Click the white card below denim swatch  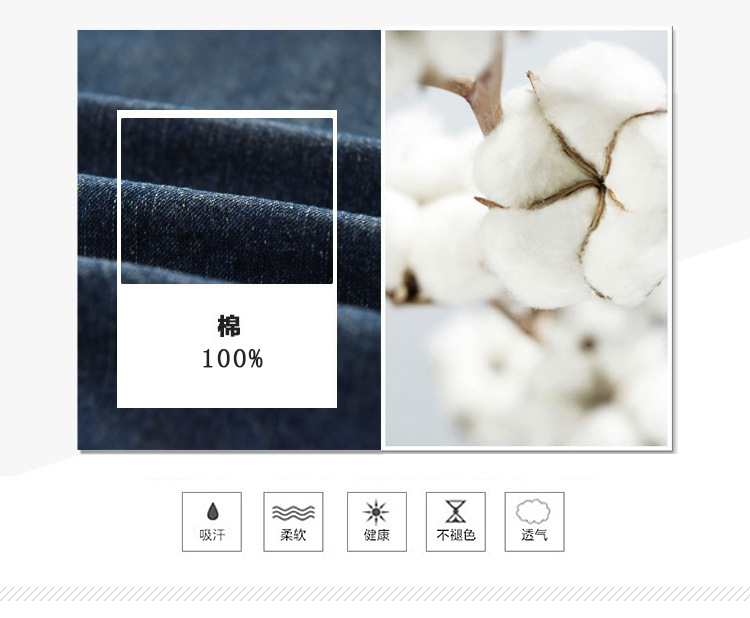227,346
